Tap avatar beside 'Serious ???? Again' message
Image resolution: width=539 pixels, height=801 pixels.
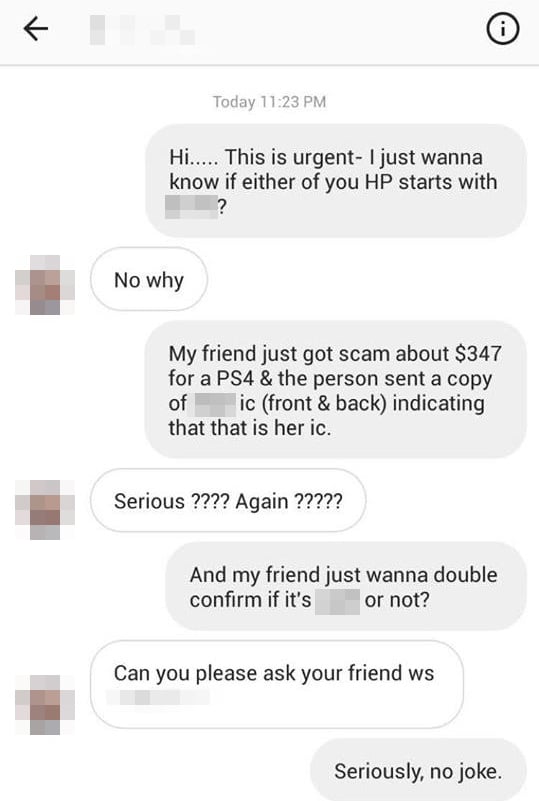coord(45,509)
